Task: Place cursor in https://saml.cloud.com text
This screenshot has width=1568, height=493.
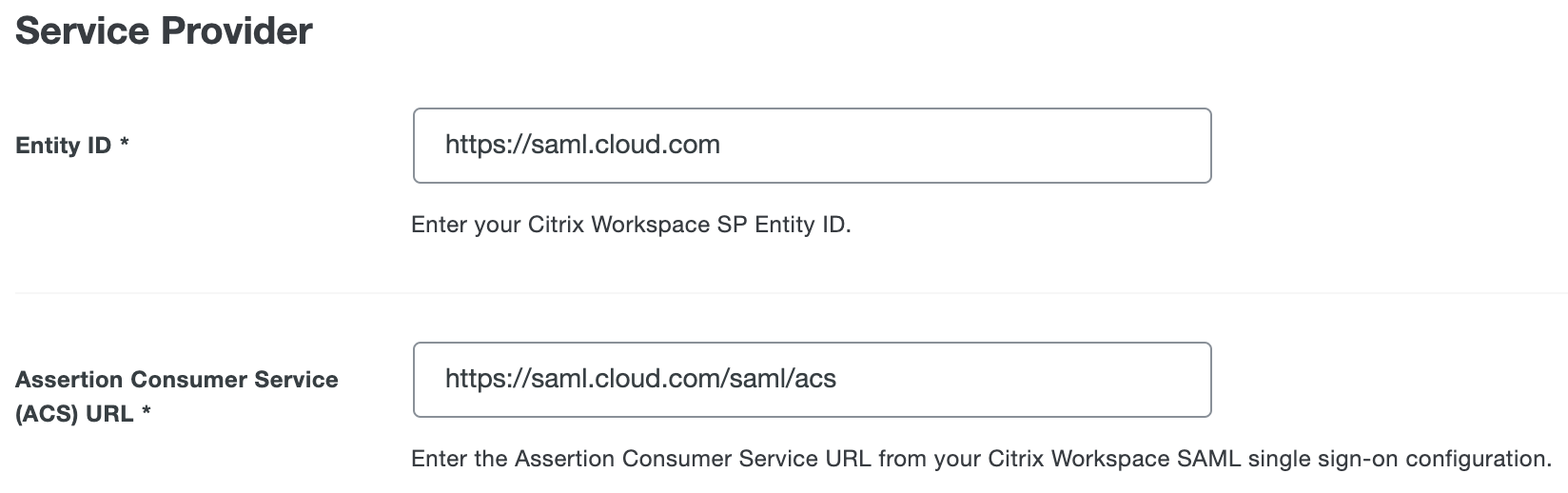Action: click(x=582, y=145)
